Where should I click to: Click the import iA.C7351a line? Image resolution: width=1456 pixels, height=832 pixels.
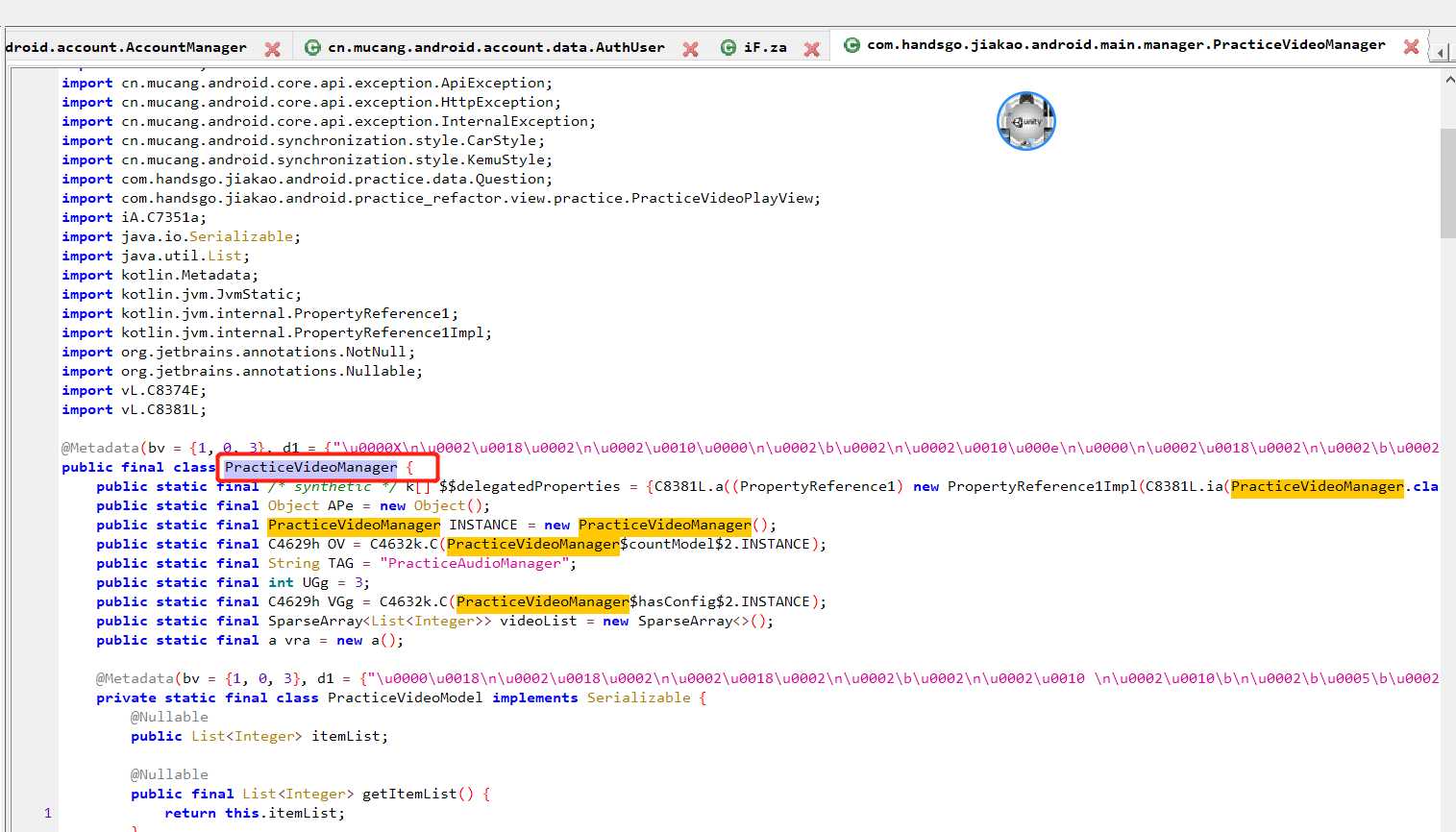(x=135, y=217)
